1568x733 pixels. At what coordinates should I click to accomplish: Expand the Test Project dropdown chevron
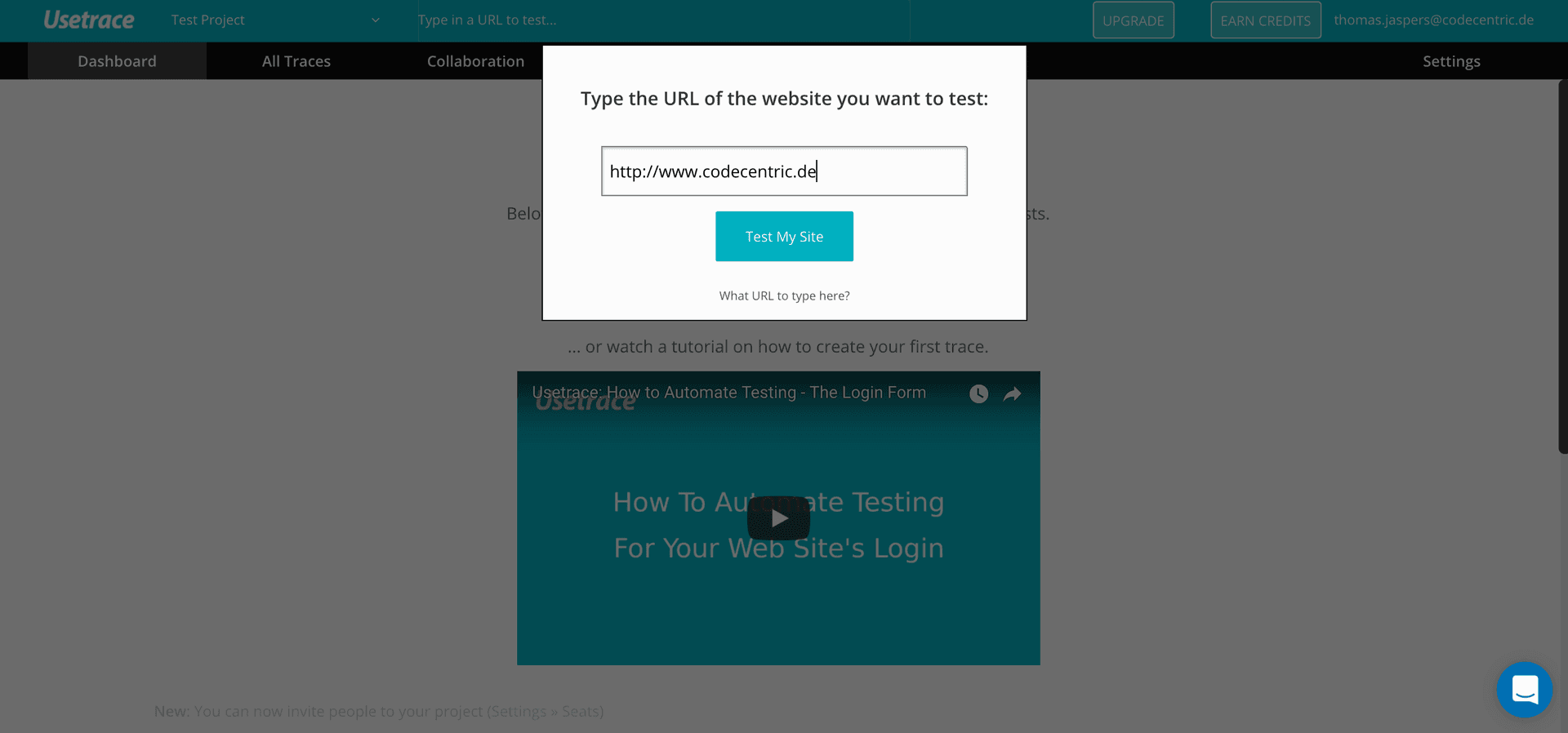click(x=376, y=20)
